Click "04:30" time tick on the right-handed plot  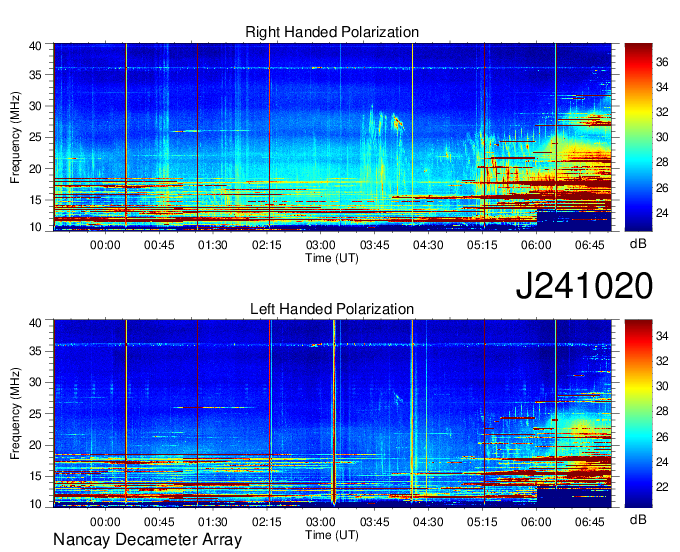coord(428,245)
